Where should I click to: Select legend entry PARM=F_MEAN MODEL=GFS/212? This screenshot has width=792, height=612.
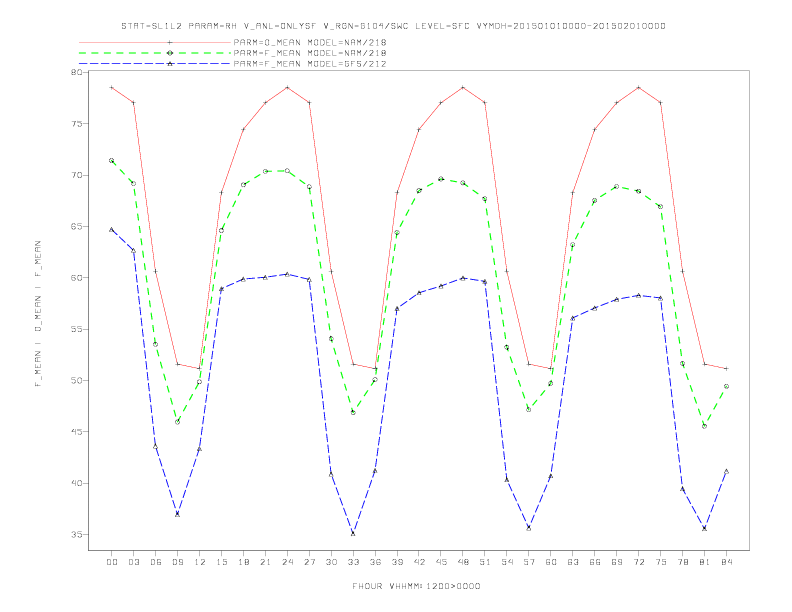[x=310, y=64]
